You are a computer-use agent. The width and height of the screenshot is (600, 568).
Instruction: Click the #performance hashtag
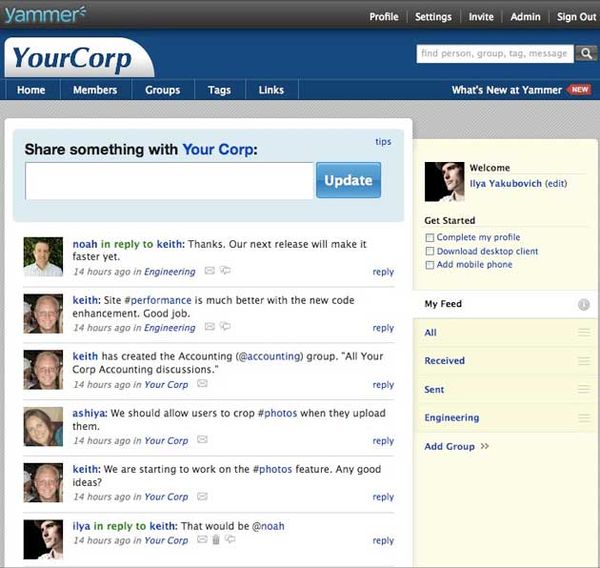coord(158,300)
